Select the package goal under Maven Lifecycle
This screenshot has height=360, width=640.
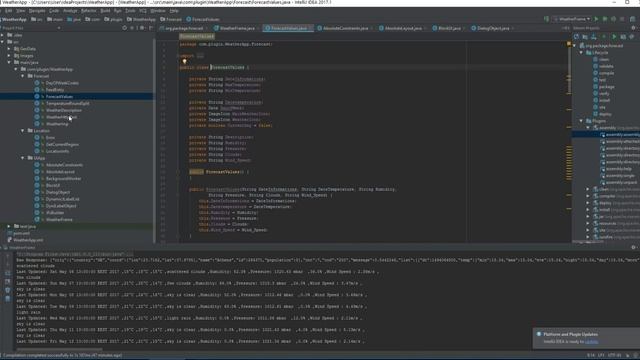pos(607,87)
